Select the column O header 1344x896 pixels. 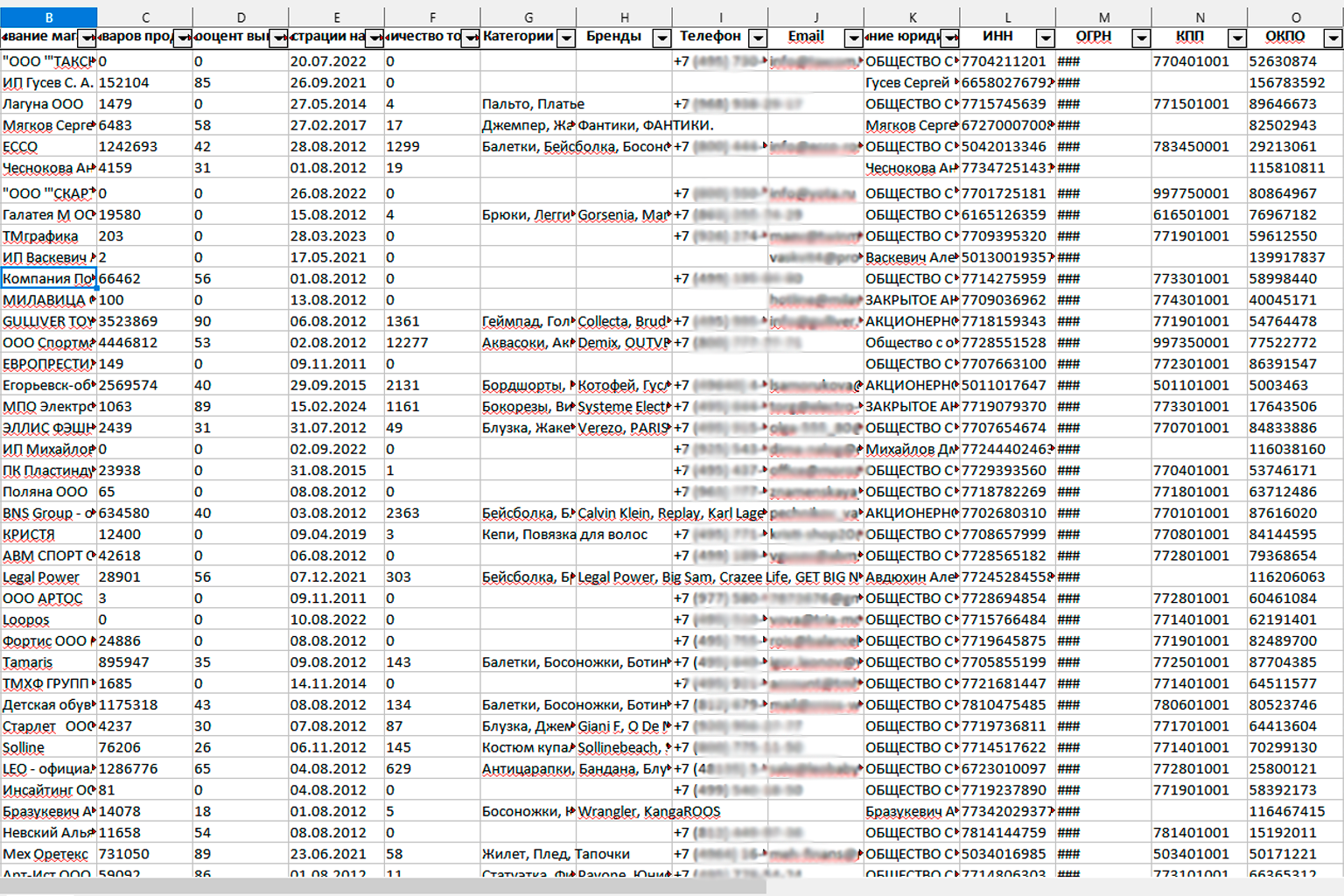[x=1296, y=17]
